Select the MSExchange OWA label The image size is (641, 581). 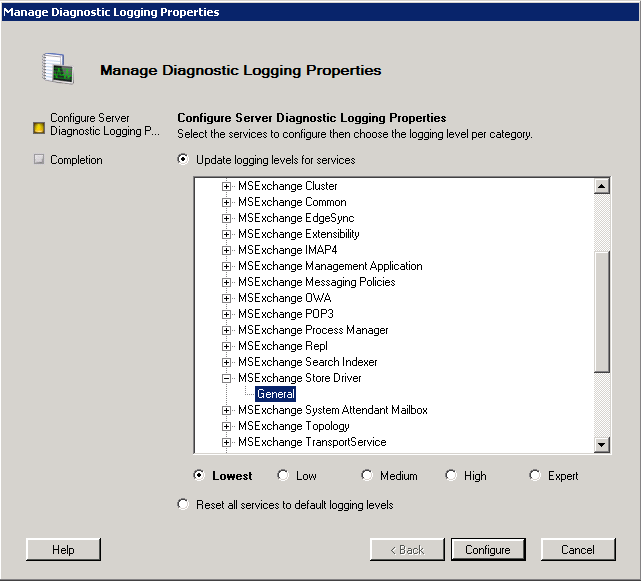pyautogui.click(x=285, y=298)
